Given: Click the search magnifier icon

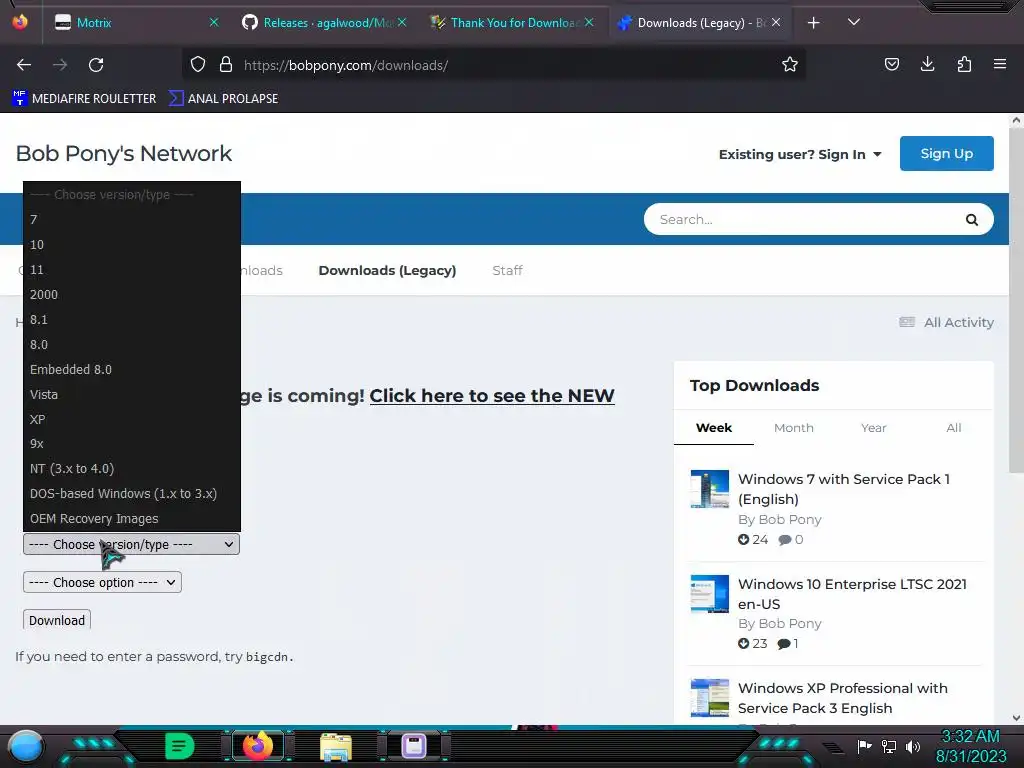Looking at the screenshot, I should pos(972,219).
